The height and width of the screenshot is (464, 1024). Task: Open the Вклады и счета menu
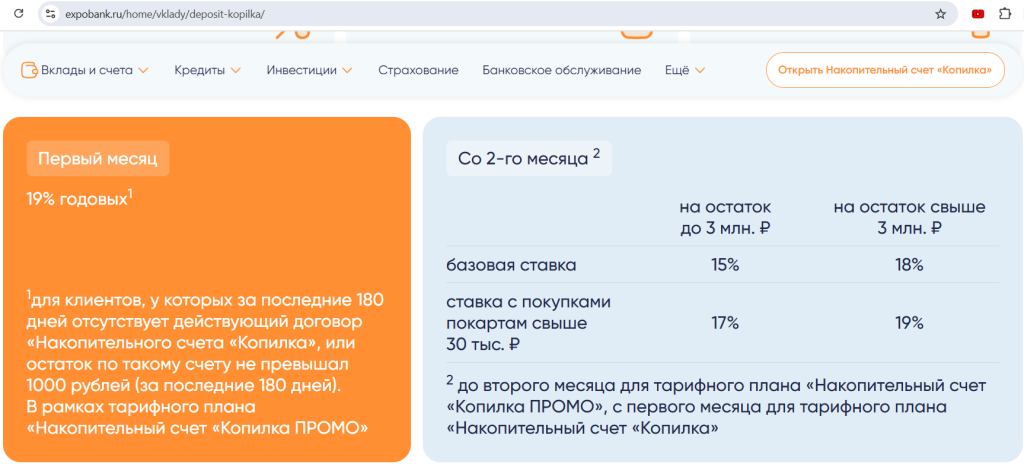click(x=87, y=70)
